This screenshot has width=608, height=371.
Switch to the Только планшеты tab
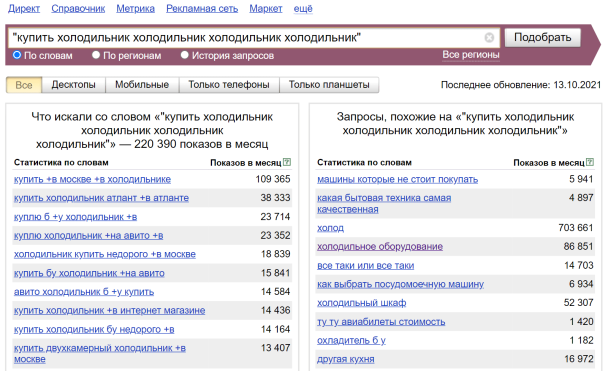pos(329,85)
